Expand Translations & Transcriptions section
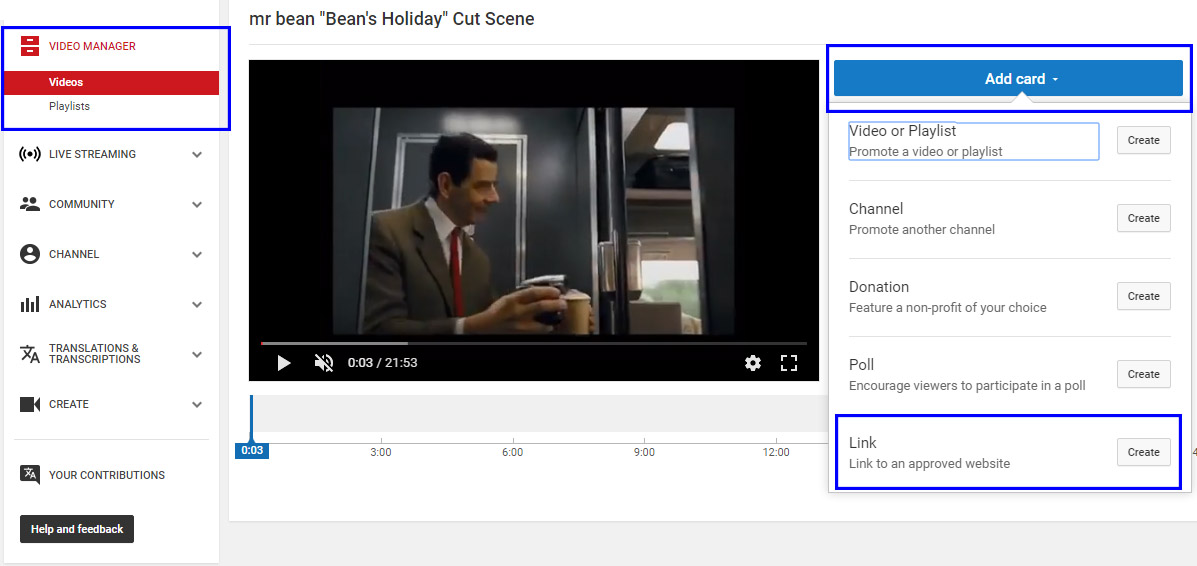1197x566 pixels. coord(197,354)
